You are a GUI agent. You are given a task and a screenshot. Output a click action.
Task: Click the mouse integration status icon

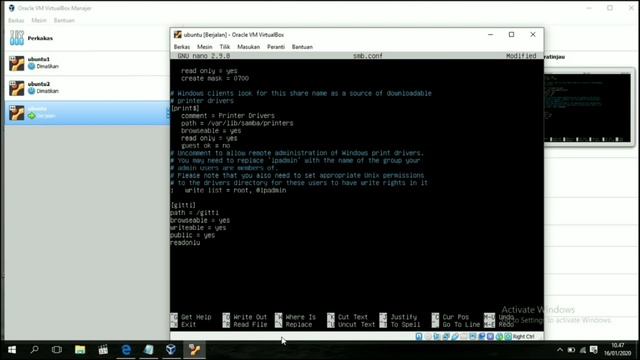tap(500, 336)
